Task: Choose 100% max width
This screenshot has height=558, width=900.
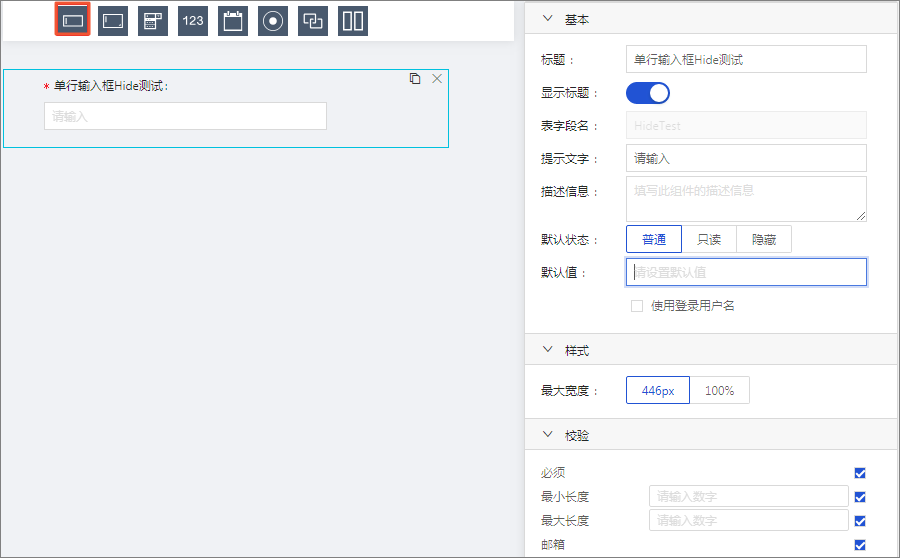Action: point(719,391)
